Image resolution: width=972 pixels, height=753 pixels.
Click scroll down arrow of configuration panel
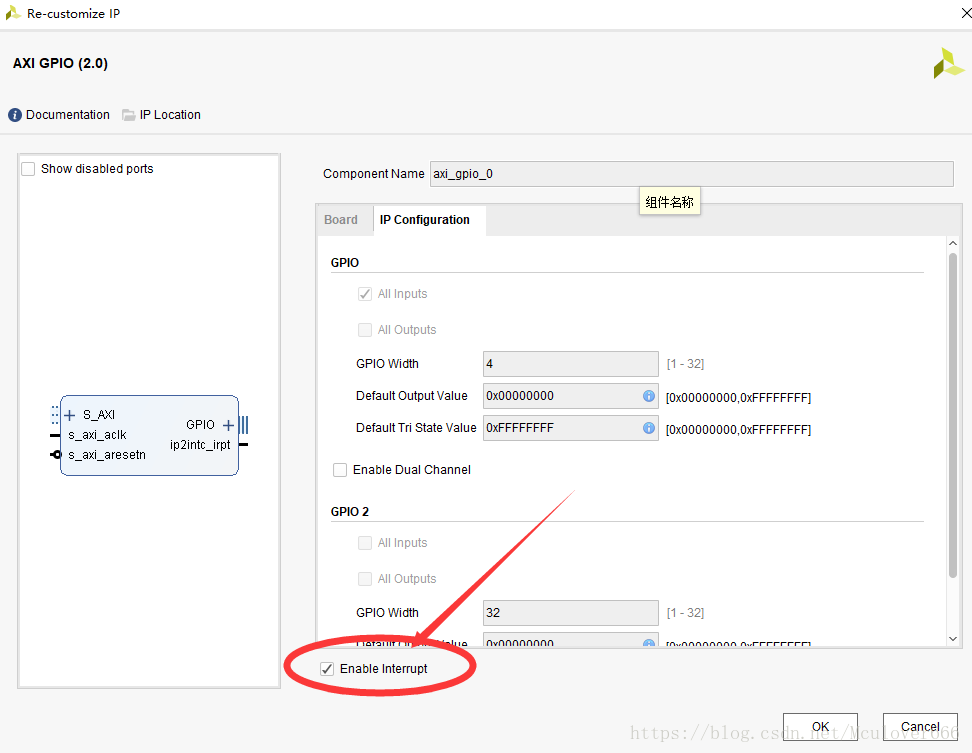[x=953, y=639]
